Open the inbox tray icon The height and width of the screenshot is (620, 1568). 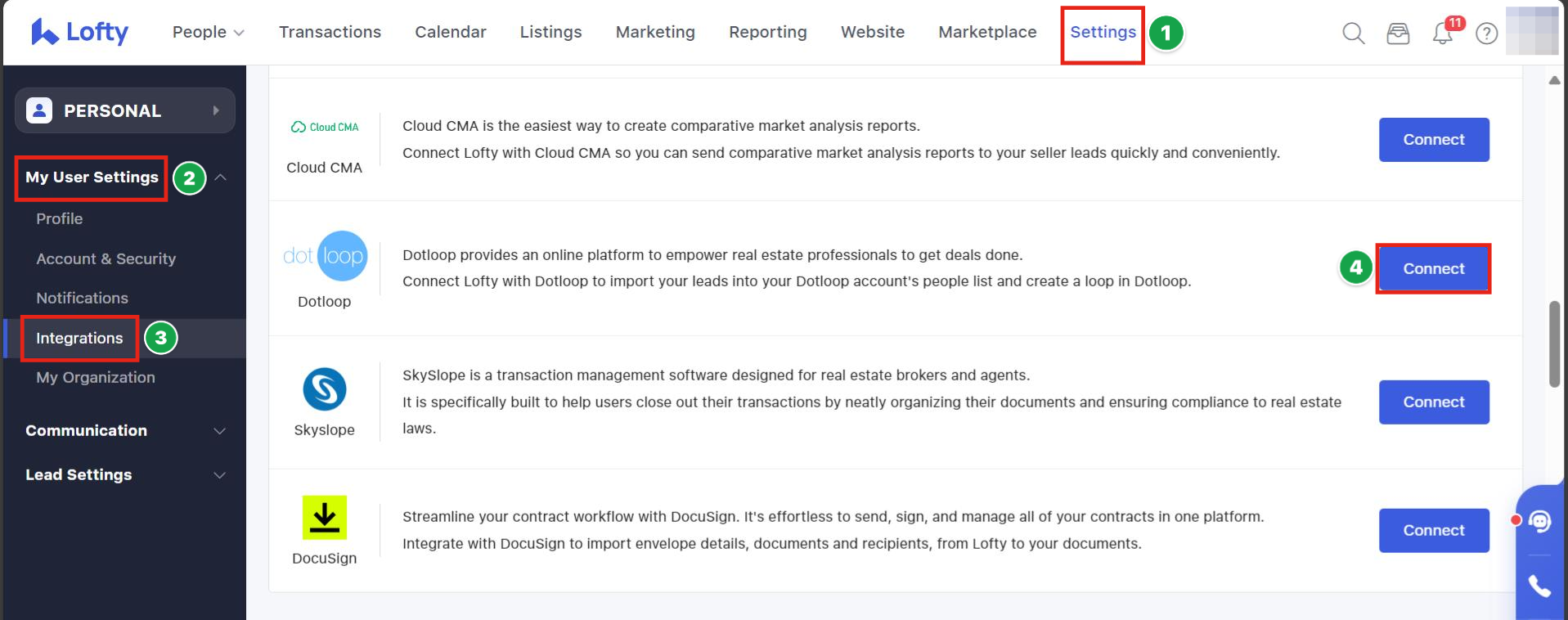[x=1398, y=34]
